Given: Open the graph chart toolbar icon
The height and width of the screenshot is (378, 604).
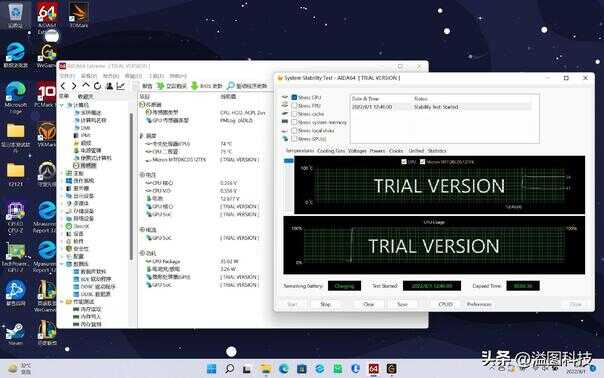Looking at the screenshot, I should (x=121, y=86).
